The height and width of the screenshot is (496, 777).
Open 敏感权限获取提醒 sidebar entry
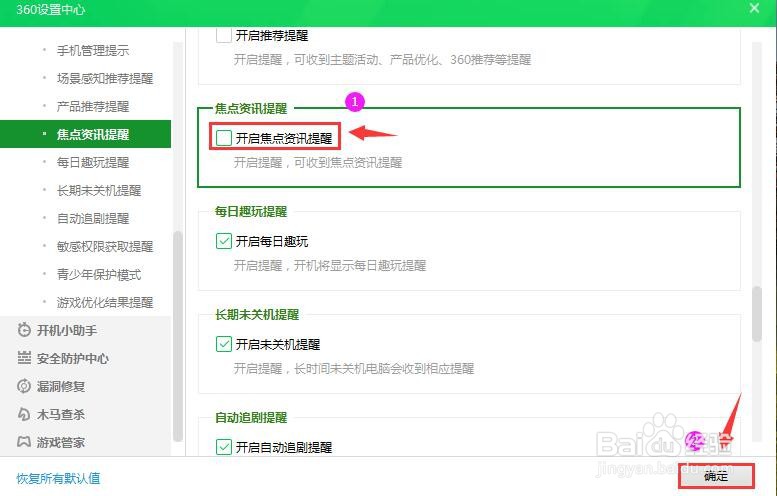105,246
